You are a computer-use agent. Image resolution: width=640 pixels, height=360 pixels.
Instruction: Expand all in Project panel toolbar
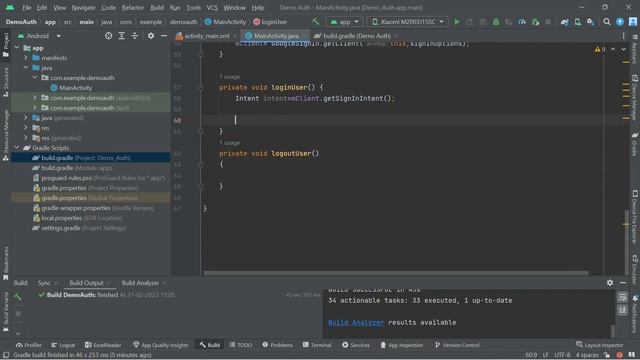(122, 36)
